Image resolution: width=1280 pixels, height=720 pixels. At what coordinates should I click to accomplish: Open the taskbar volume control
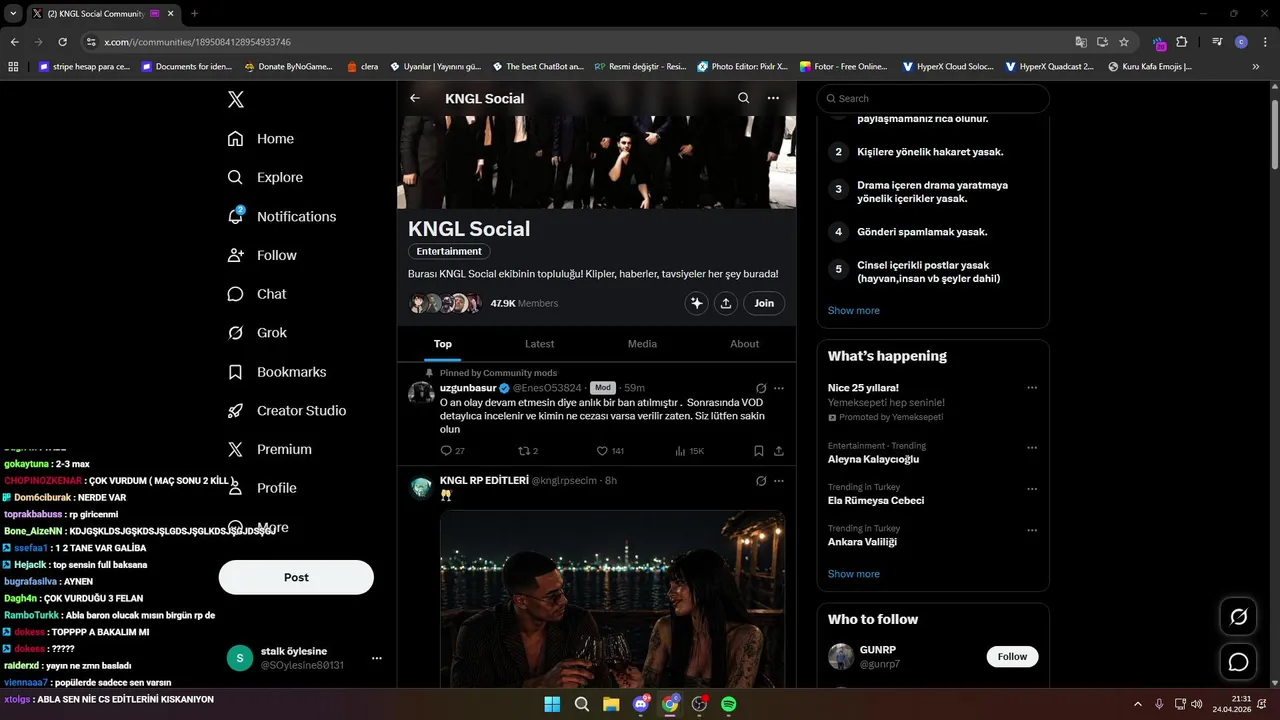pos(1197,704)
